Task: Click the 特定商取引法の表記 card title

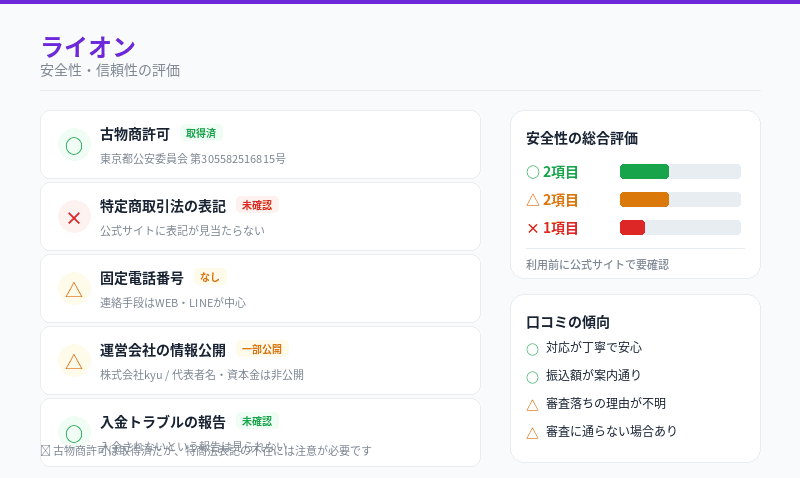Action: click(x=163, y=206)
